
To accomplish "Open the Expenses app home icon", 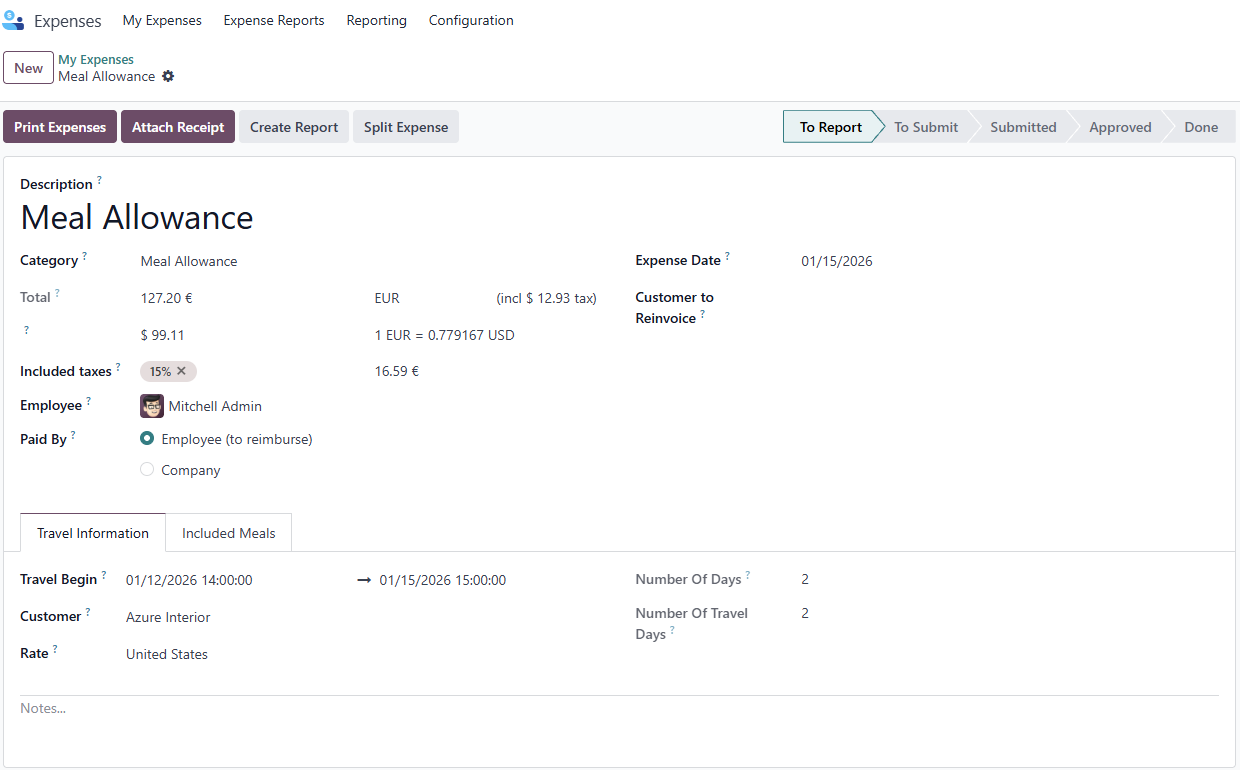I will 13,20.
